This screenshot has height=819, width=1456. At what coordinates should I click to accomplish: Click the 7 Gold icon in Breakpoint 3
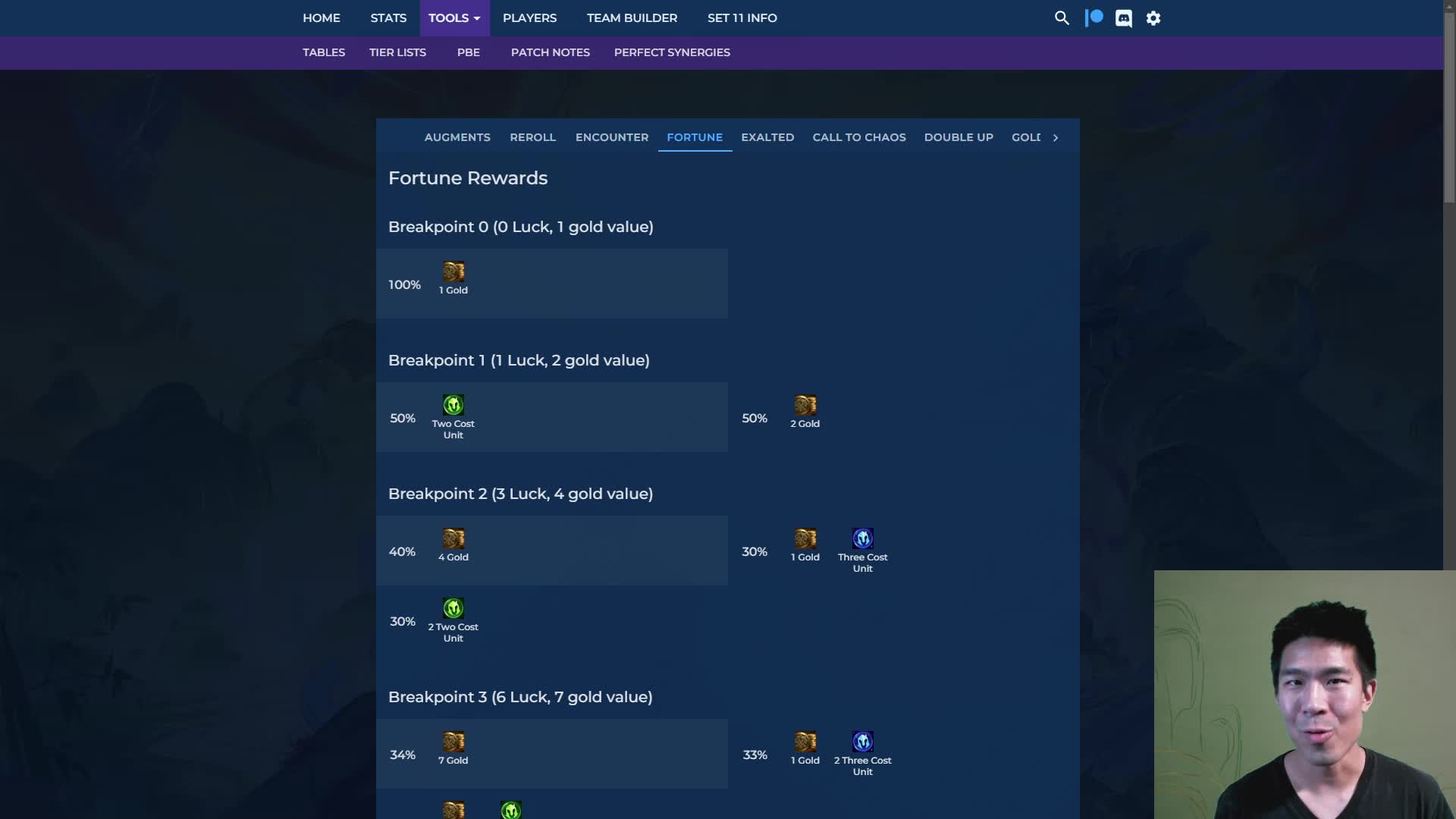coord(453,742)
